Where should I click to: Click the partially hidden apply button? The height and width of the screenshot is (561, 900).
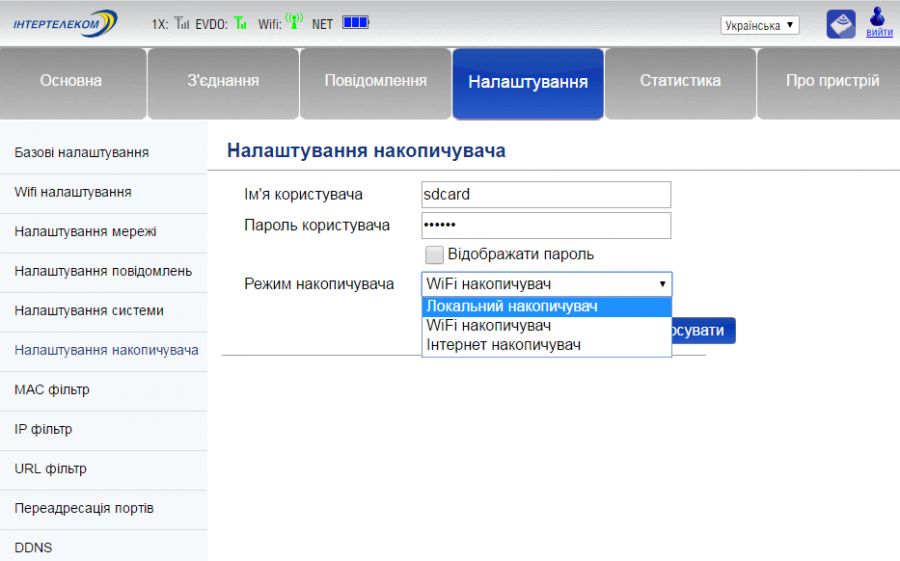[704, 331]
